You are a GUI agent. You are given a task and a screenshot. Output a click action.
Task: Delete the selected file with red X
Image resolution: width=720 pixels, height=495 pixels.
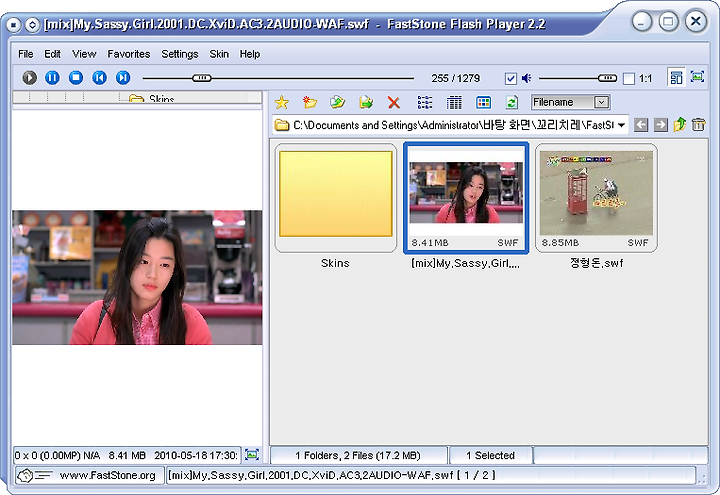pyautogui.click(x=394, y=102)
